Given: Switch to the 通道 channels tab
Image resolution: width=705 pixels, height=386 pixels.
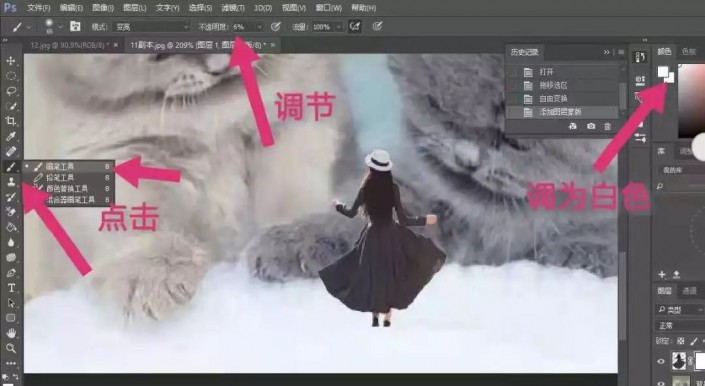Looking at the screenshot, I should coord(689,291).
